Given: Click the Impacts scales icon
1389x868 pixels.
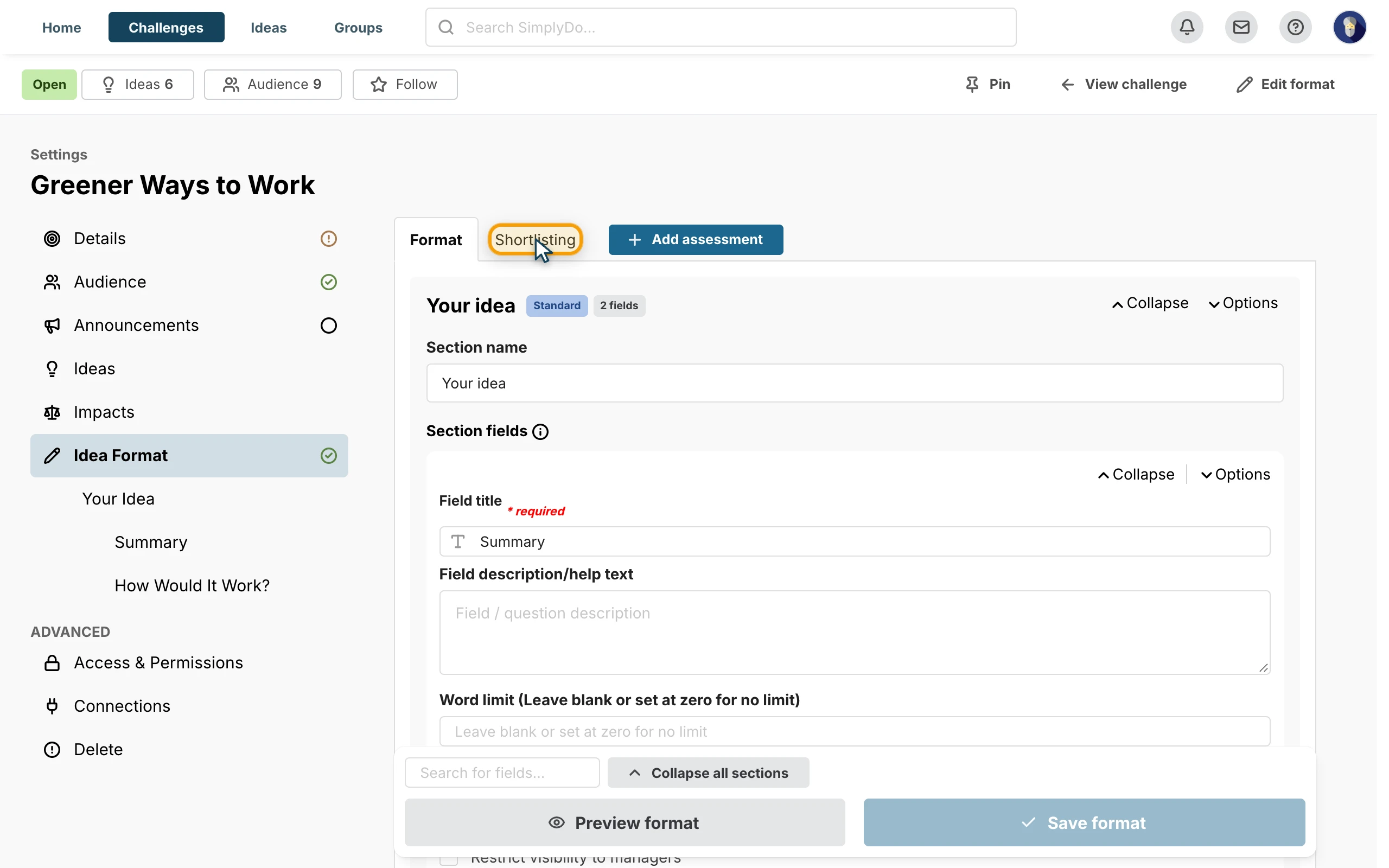Looking at the screenshot, I should click(52, 412).
